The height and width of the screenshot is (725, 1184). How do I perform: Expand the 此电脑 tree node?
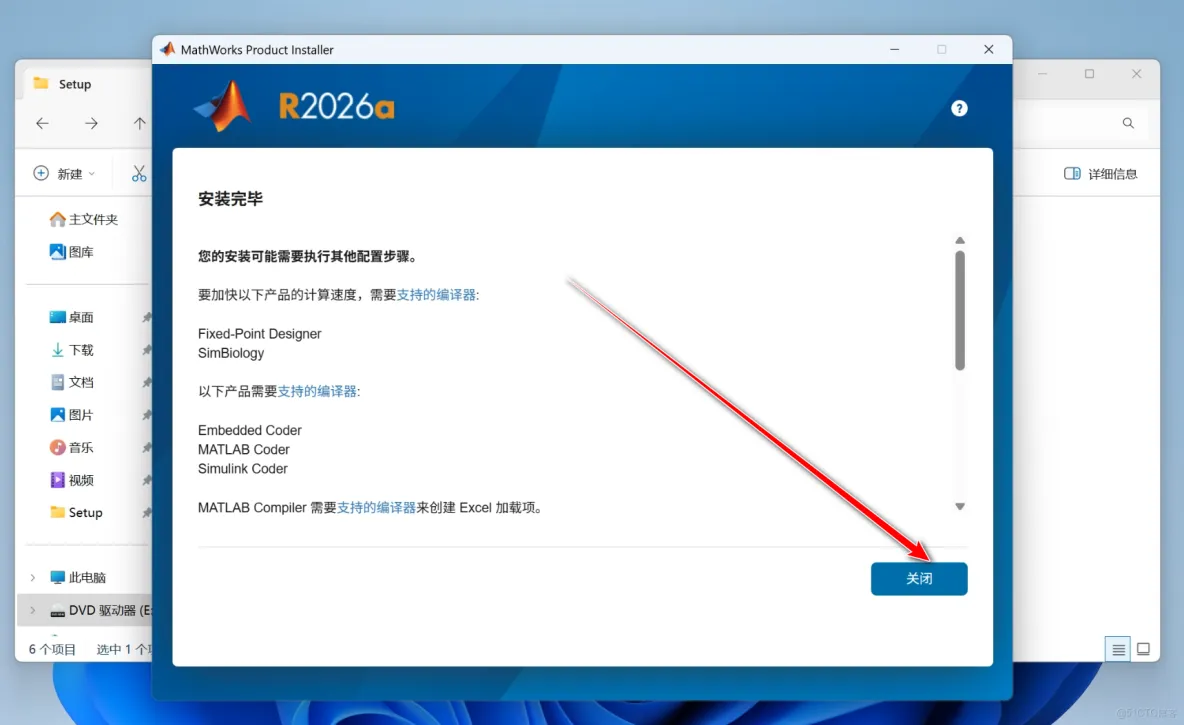tap(32, 577)
